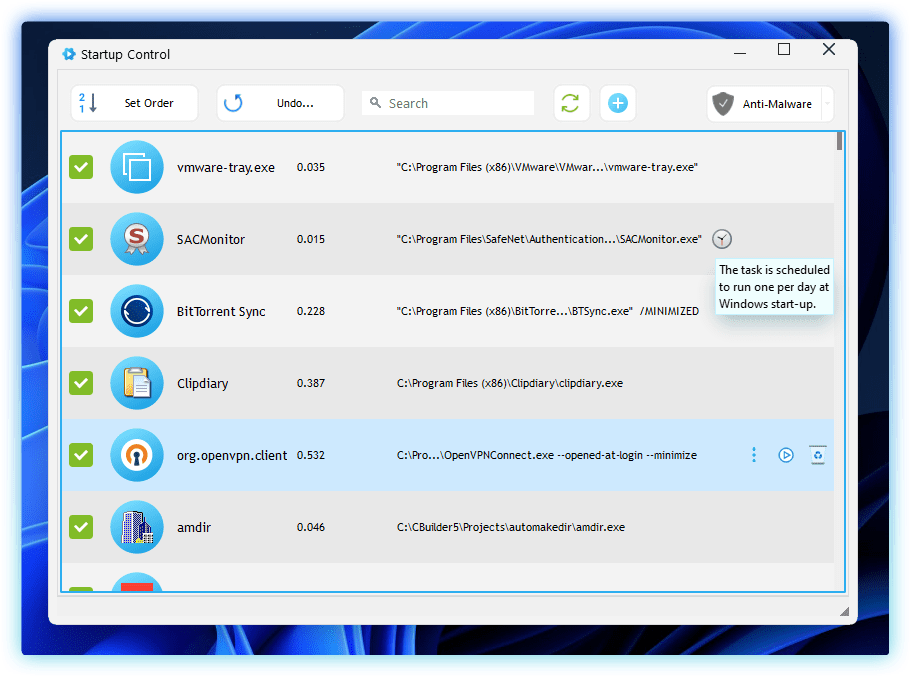
Task: Uncheck the vmware-tray.exe startup checkbox
Action: pos(81,167)
